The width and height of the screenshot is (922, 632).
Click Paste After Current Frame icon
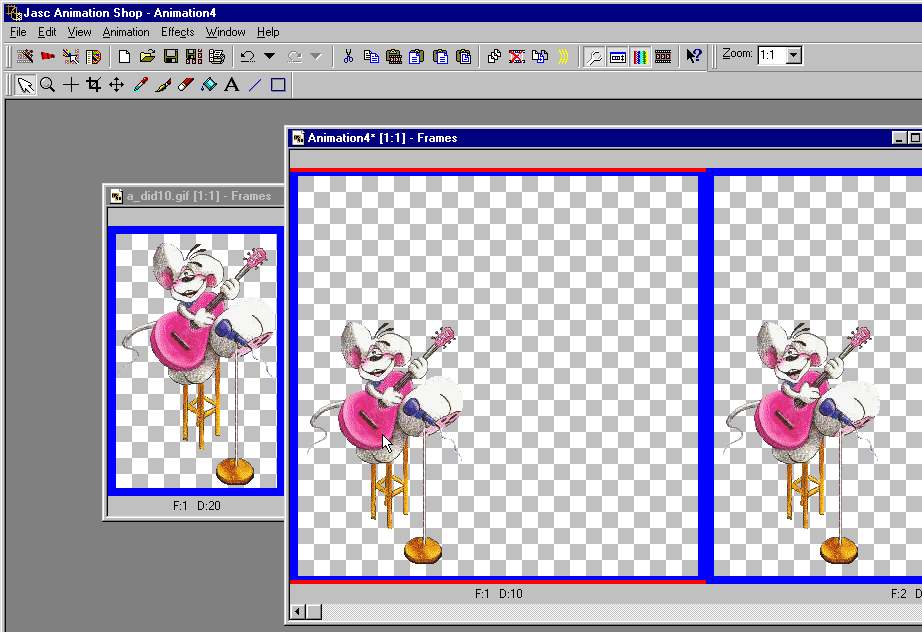coord(440,56)
